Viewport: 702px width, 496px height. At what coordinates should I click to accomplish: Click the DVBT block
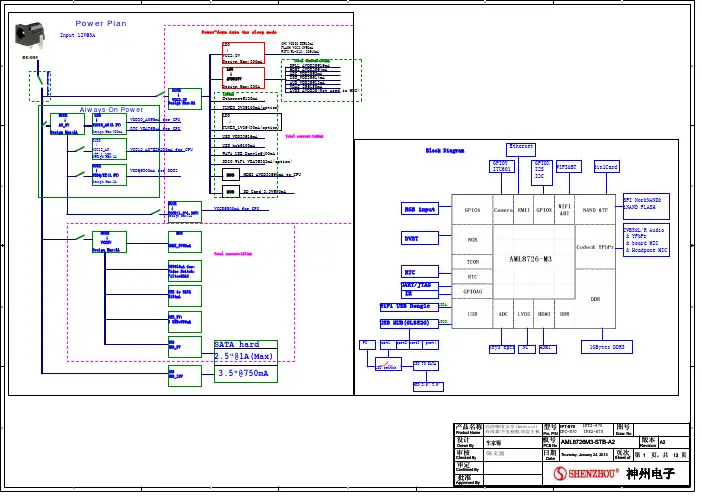click(x=416, y=240)
